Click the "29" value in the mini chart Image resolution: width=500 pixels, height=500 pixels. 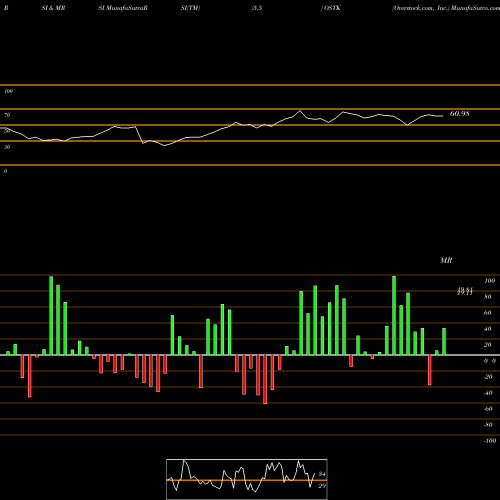click(322, 486)
